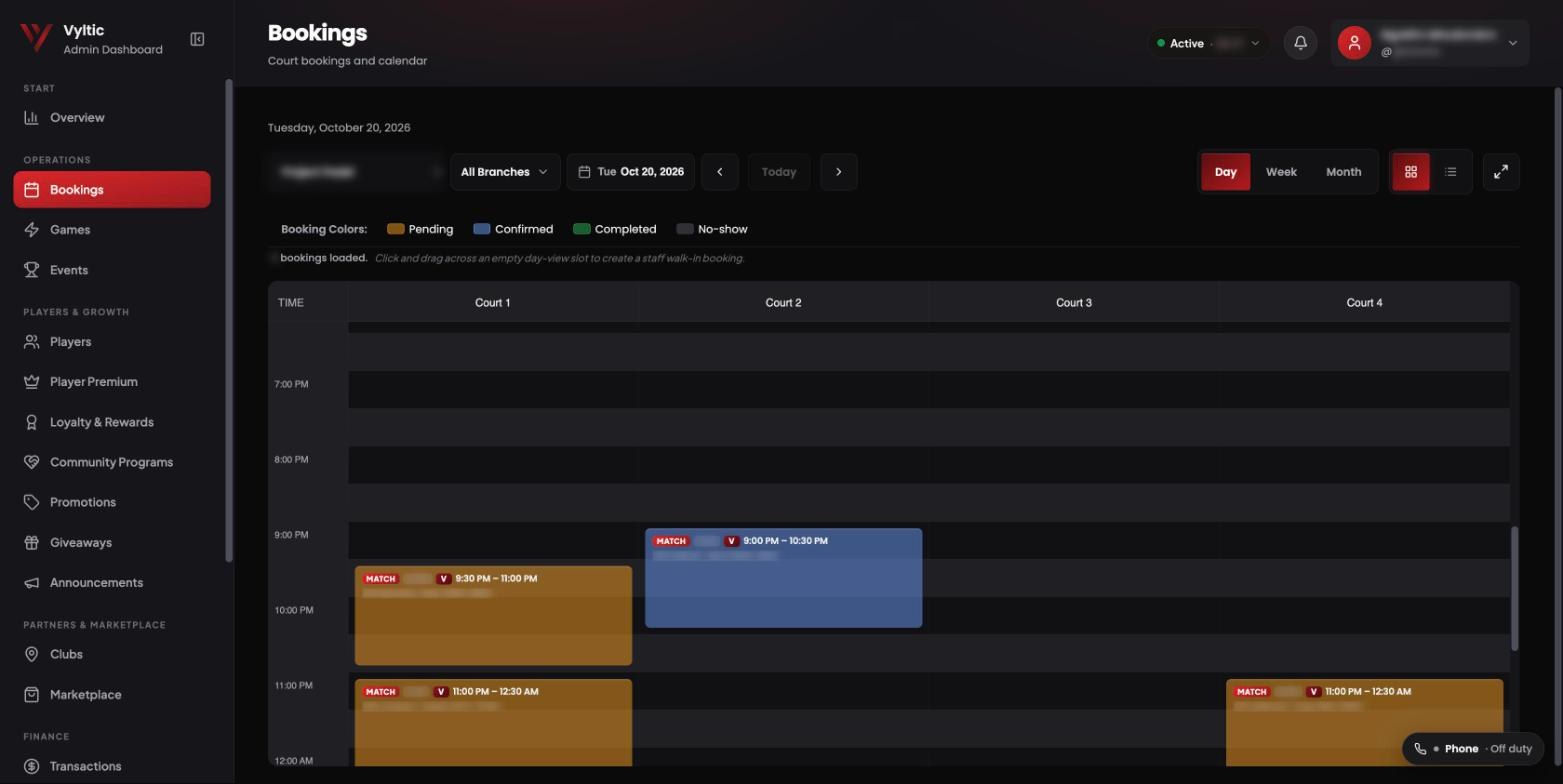1563x784 pixels.
Task: Click the Court 3 column header
Action: pos(1074,302)
